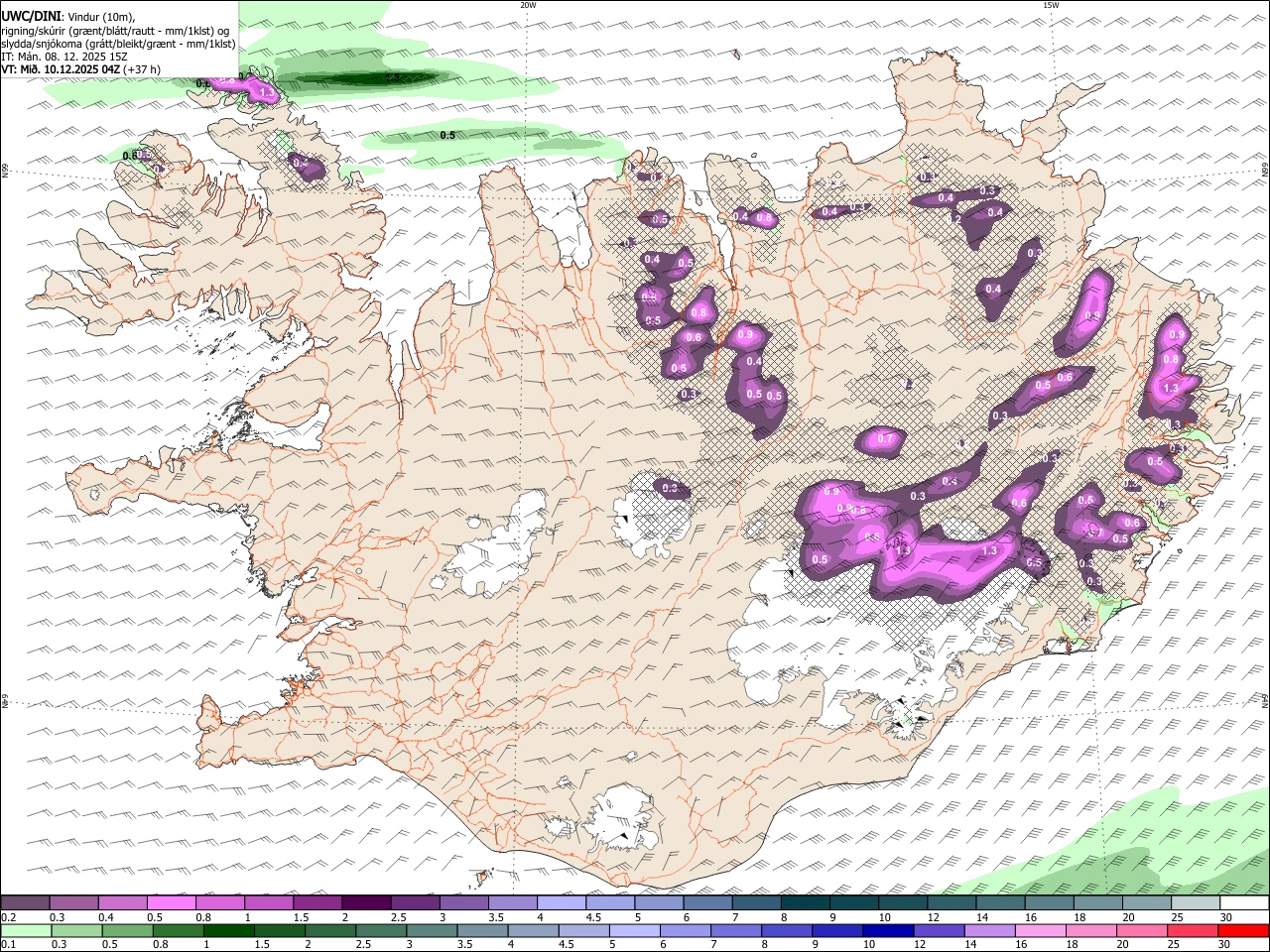Pick the bright red 30 swatch in the lower legend row
This screenshot has height=952, width=1270.
1243,931
